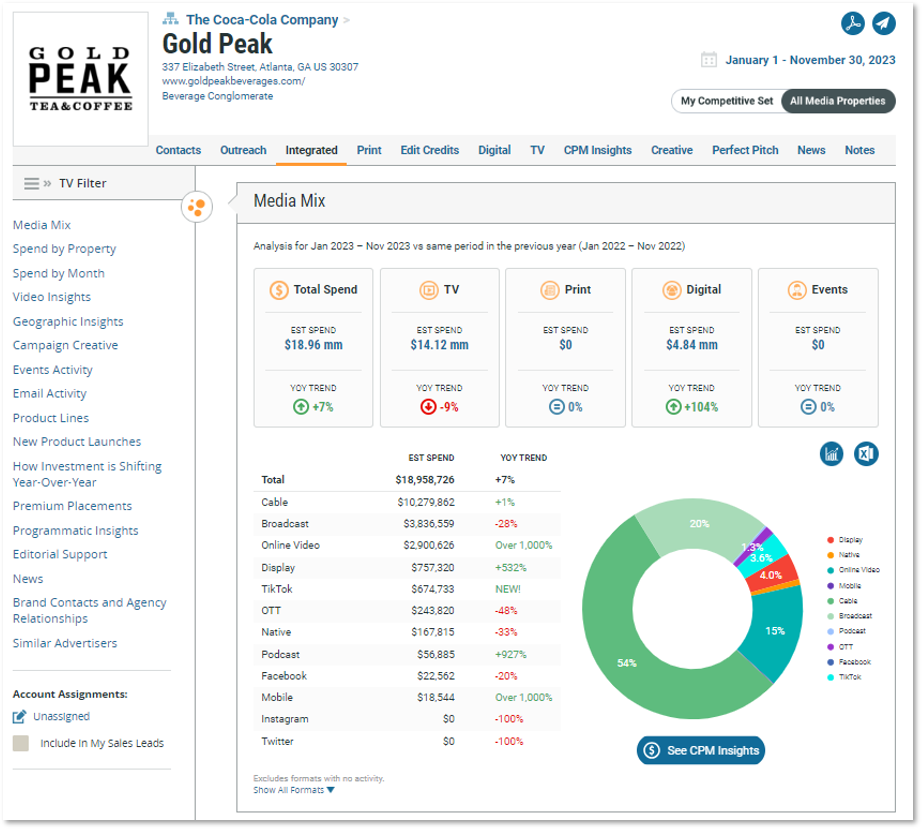922x829 pixels.
Task: Switch to My Competitive Set
Action: pyautogui.click(x=727, y=101)
